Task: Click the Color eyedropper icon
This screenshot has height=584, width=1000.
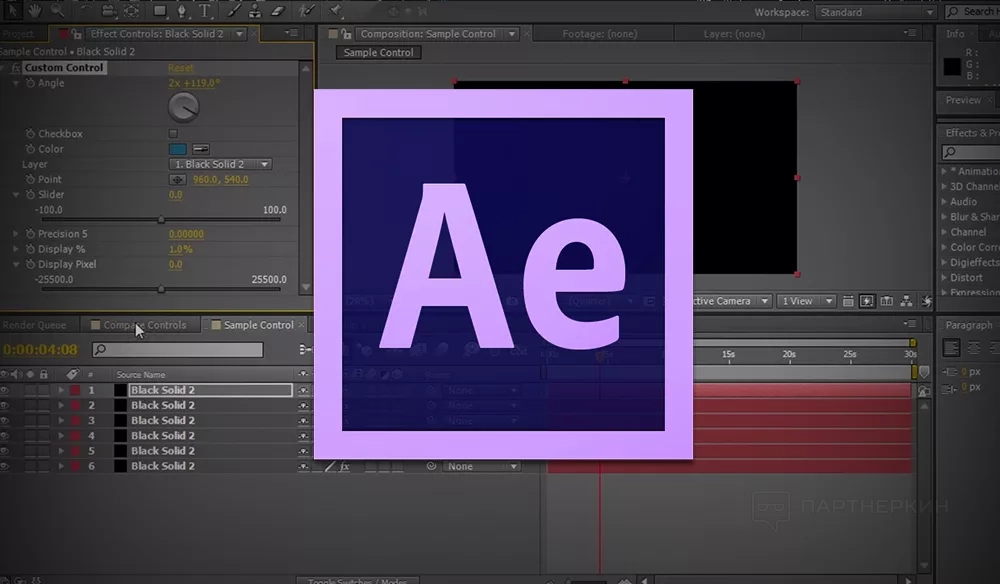Action: (200, 149)
